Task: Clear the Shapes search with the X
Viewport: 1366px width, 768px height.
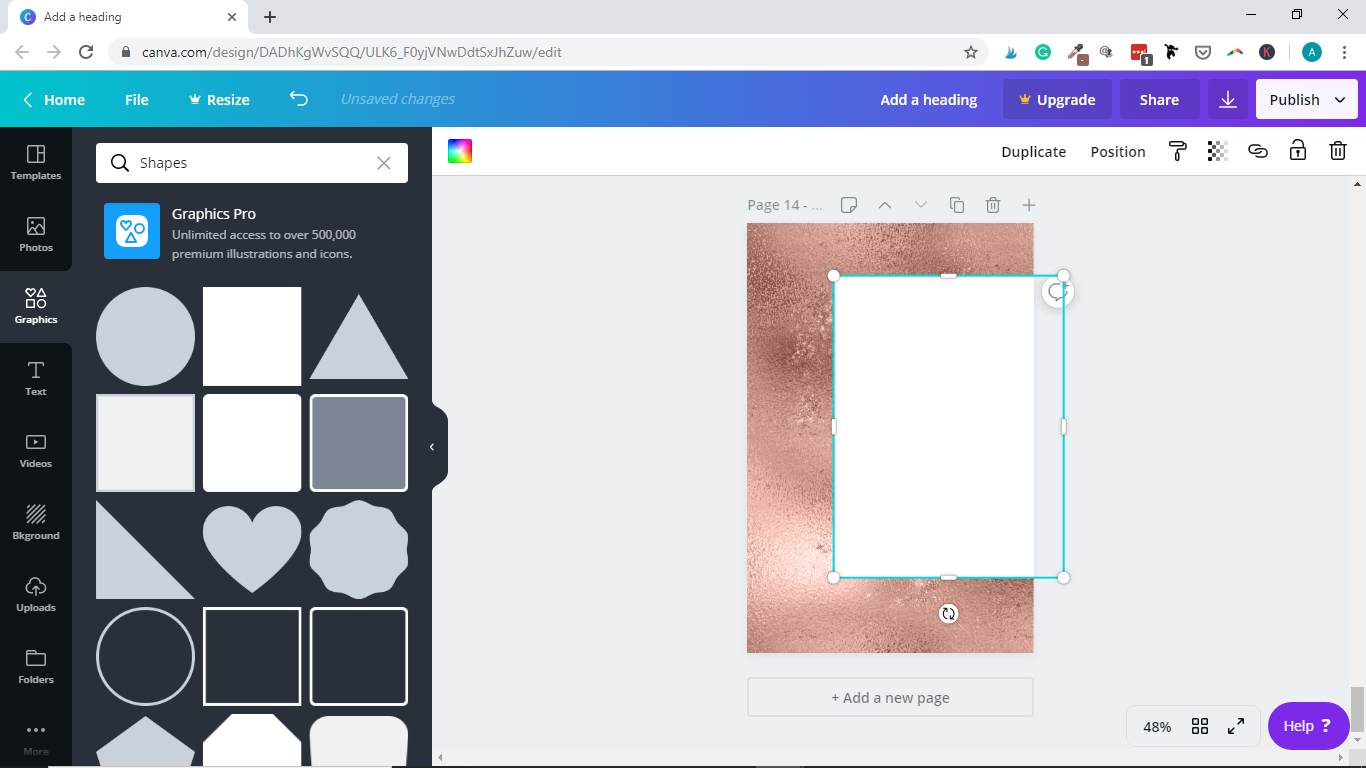Action: pos(384,163)
